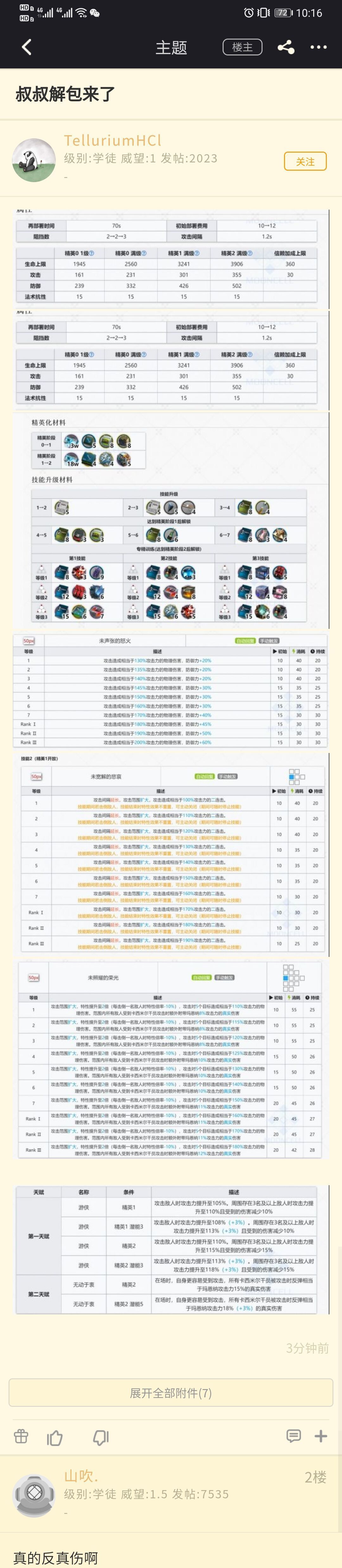Follow the author with 关注 button
342x1568 pixels.
[x=305, y=161]
